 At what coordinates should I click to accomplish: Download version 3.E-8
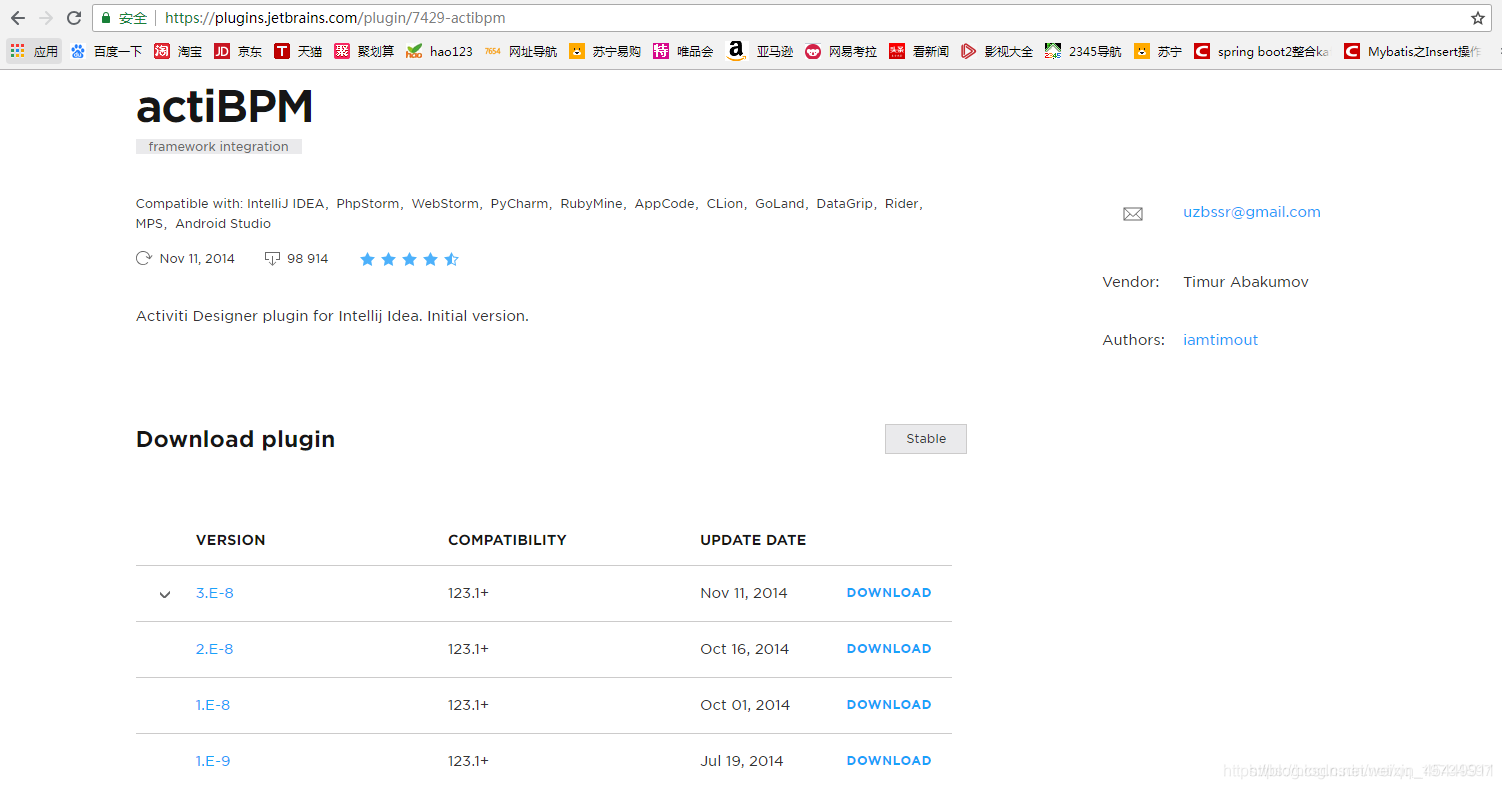point(889,593)
